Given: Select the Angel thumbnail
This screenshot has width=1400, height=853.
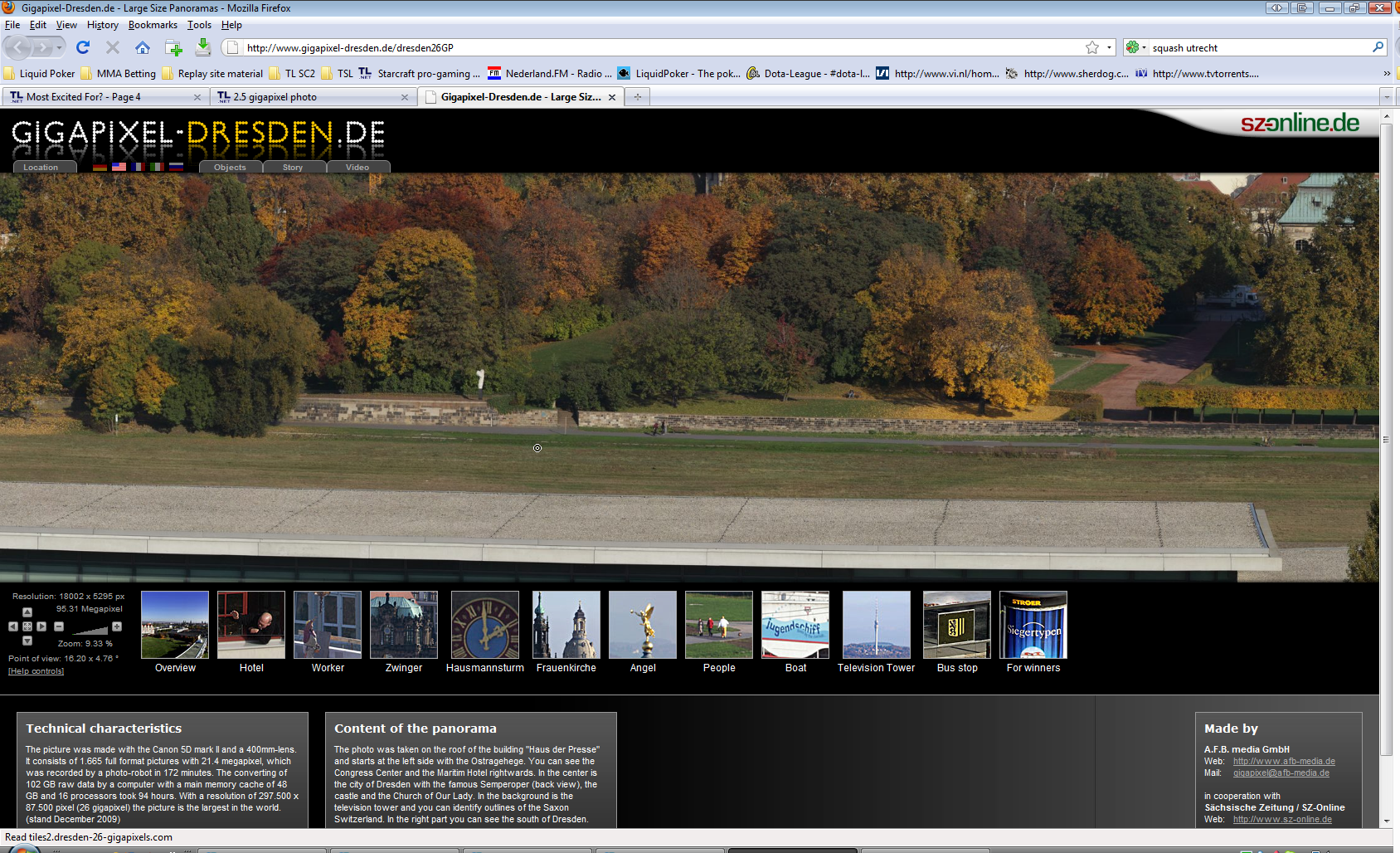Looking at the screenshot, I should (x=643, y=625).
